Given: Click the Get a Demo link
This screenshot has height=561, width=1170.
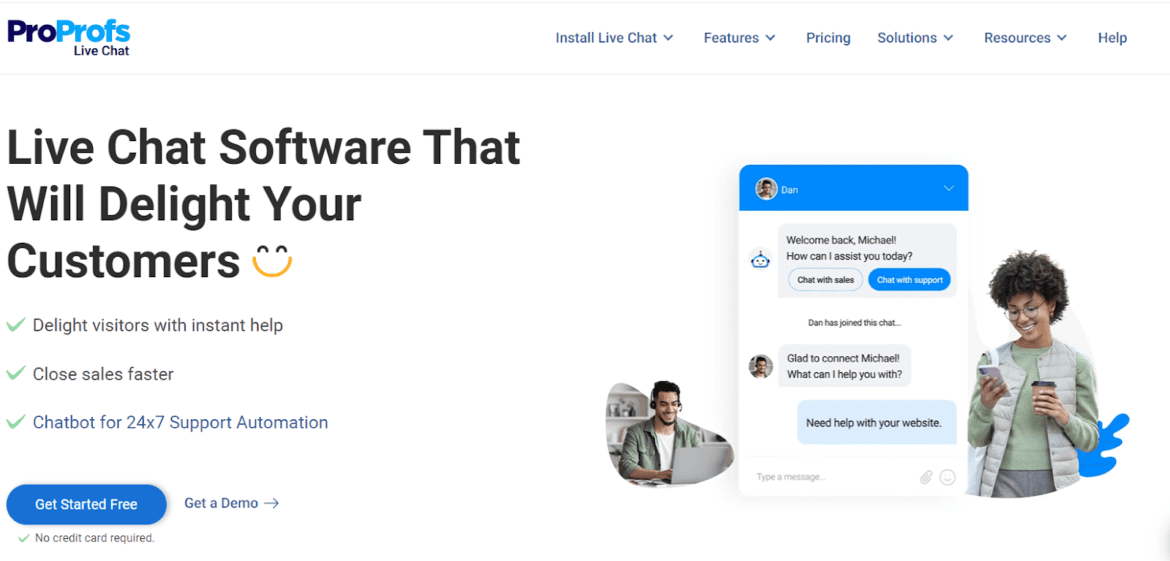Looking at the screenshot, I should coord(221,503).
